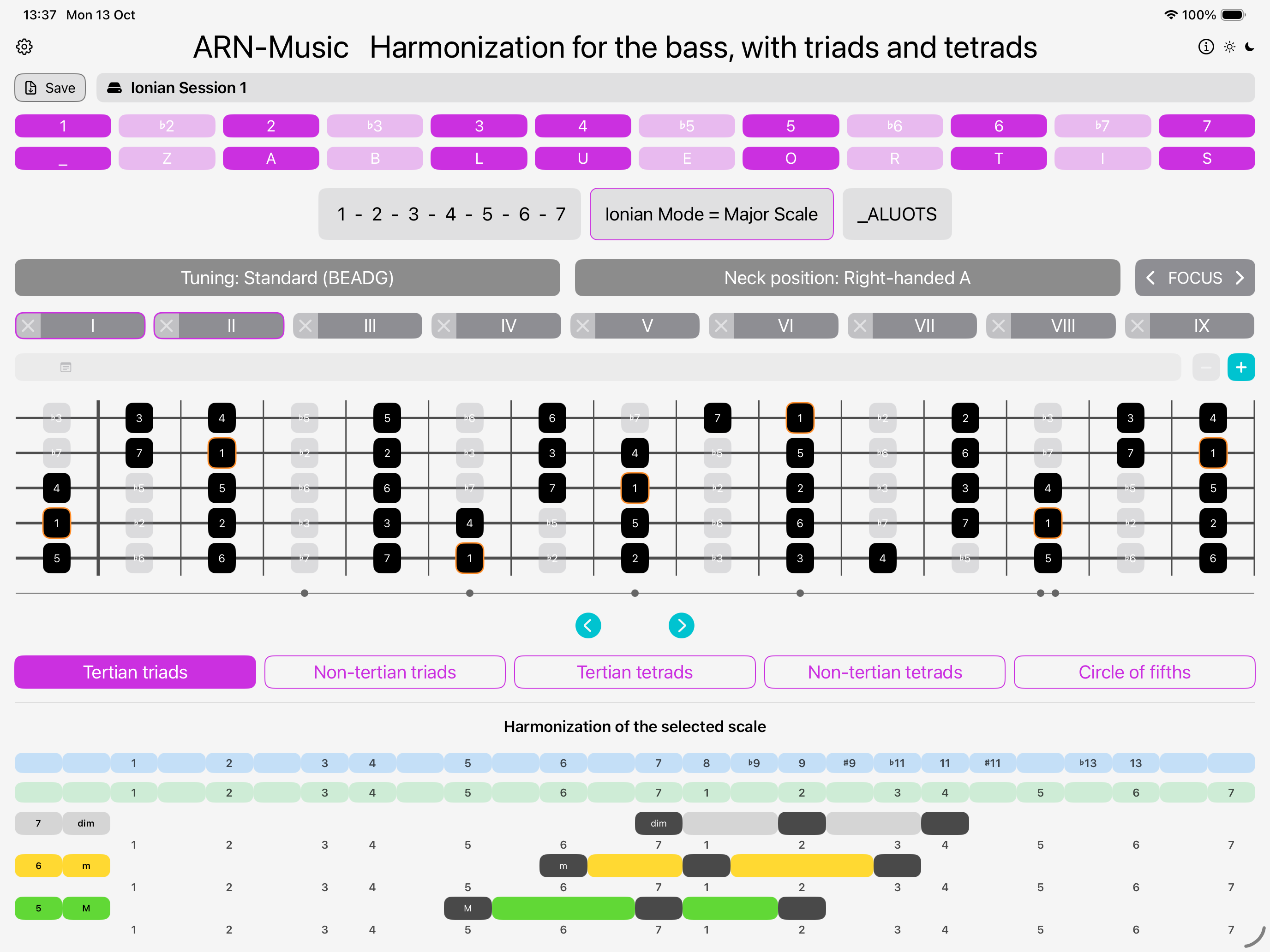This screenshot has width=1270, height=952.
Task: Open the Tuning: Standard (BEADG) selector
Action: 287,278
